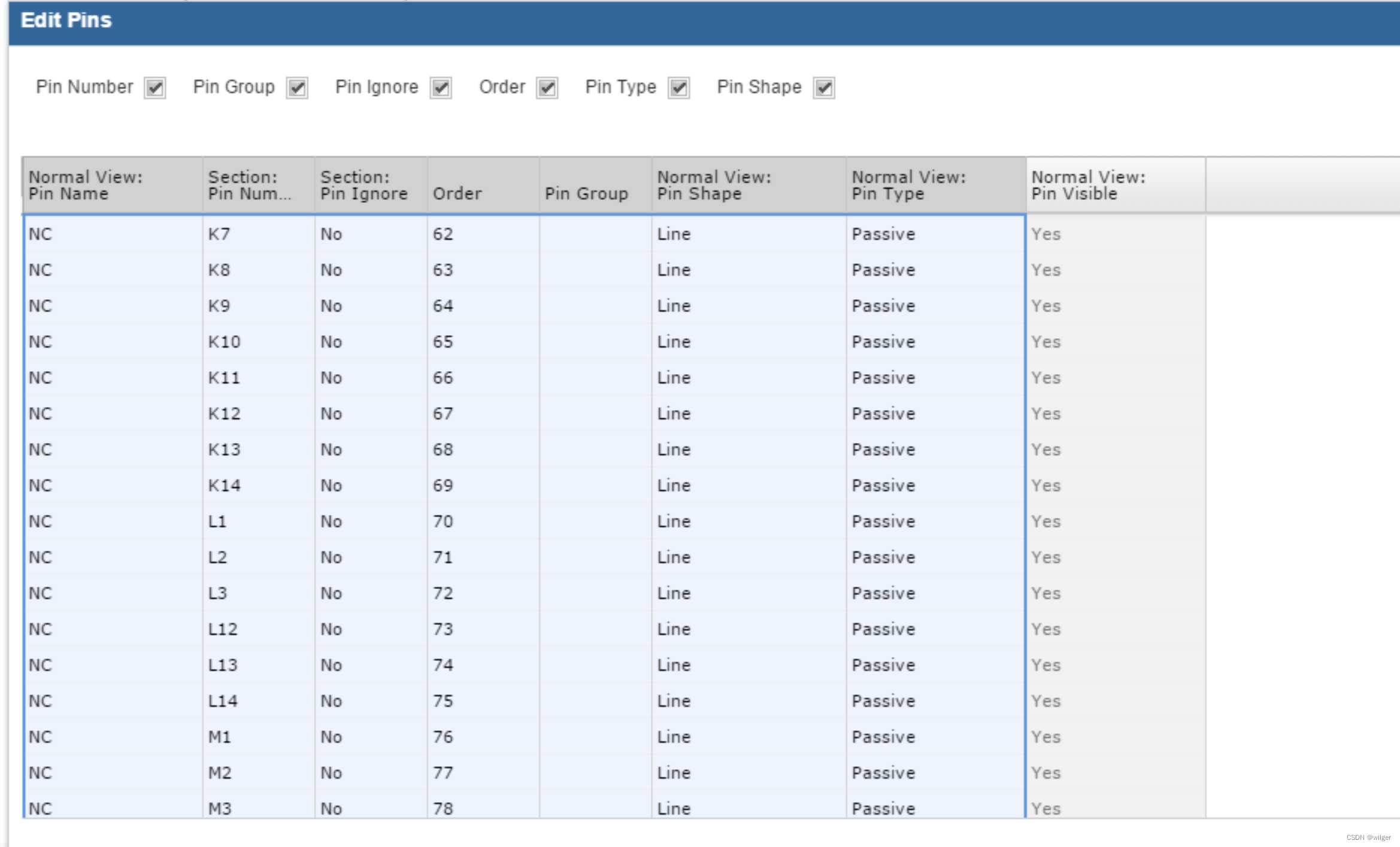This screenshot has height=847, width=1400.
Task: Click the Normal View Pin Name column header
Action: coord(112,185)
